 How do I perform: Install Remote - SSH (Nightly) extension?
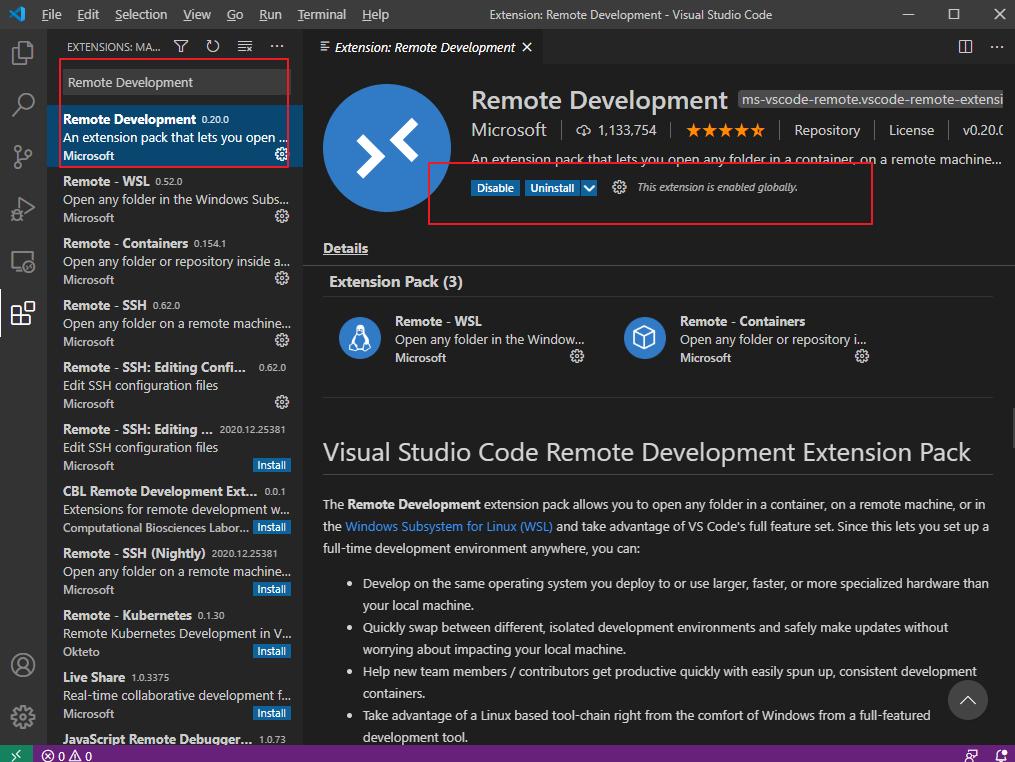click(x=271, y=589)
